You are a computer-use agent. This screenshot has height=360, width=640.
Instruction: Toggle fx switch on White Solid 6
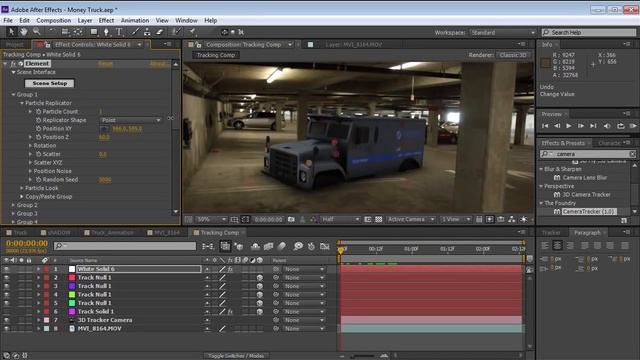(230, 269)
